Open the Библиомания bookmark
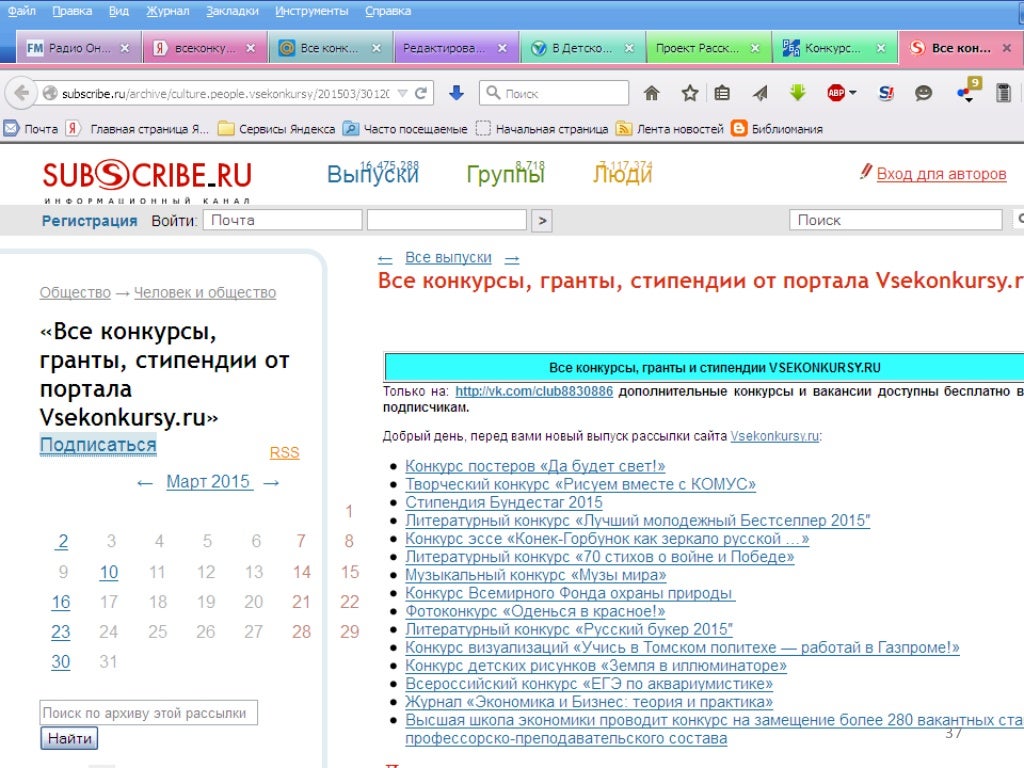The width and height of the screenshot is (1024, 768). [777, 129]
